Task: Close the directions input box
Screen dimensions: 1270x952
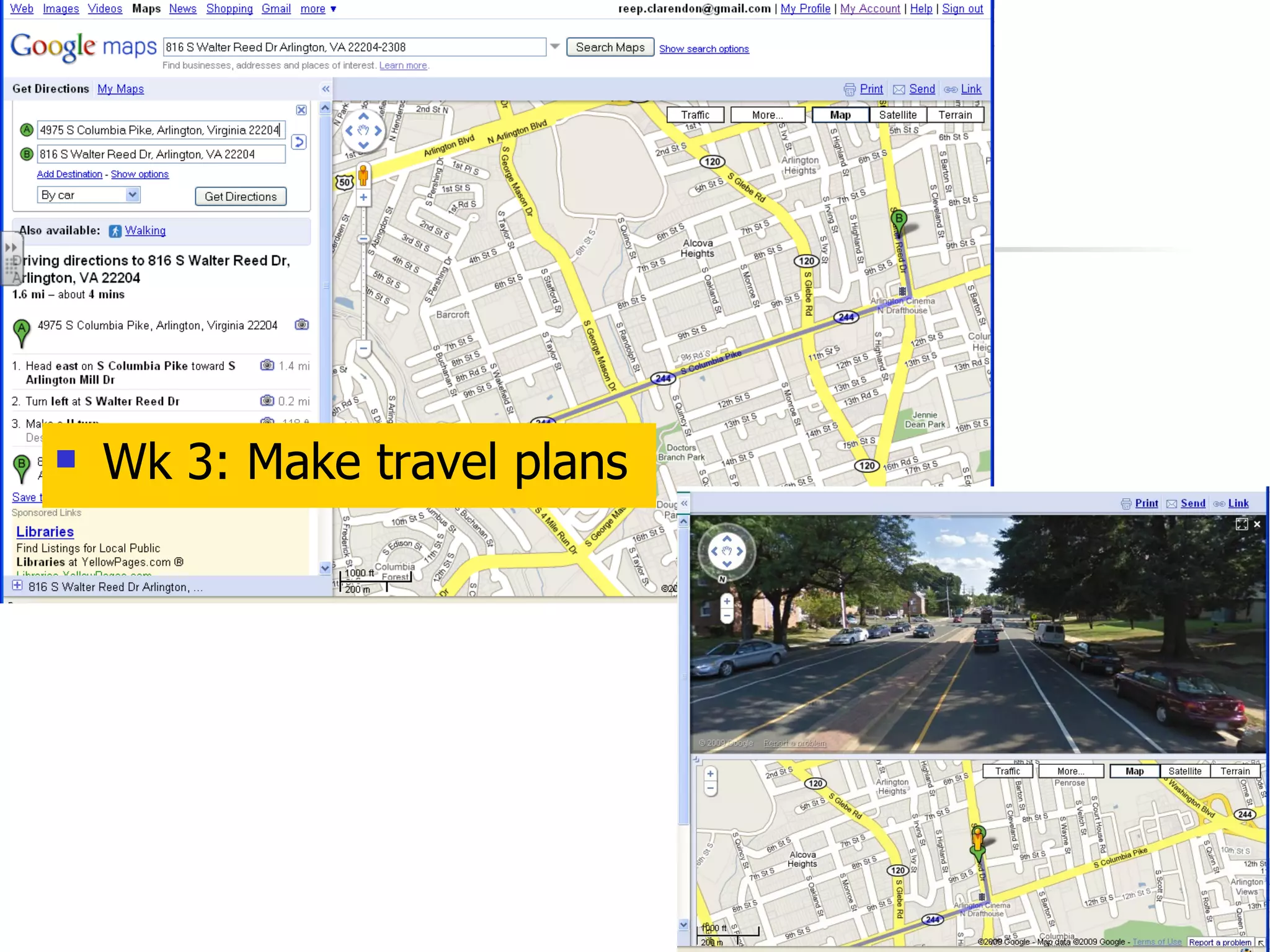Action: tap(301, 110)
